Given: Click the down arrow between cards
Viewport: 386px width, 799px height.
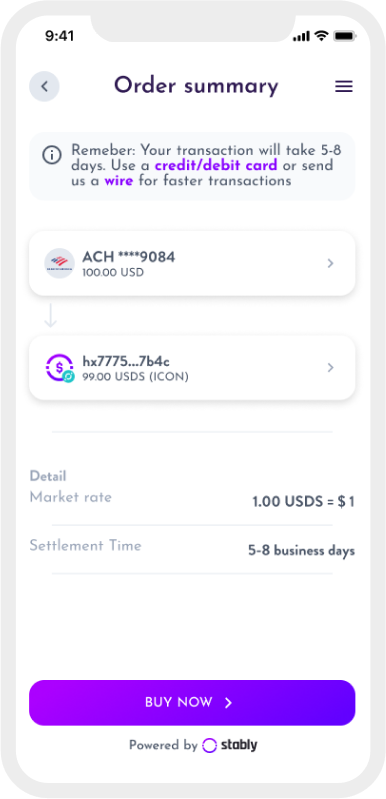Looking at the screenshot, I should [x=50, y=316].
